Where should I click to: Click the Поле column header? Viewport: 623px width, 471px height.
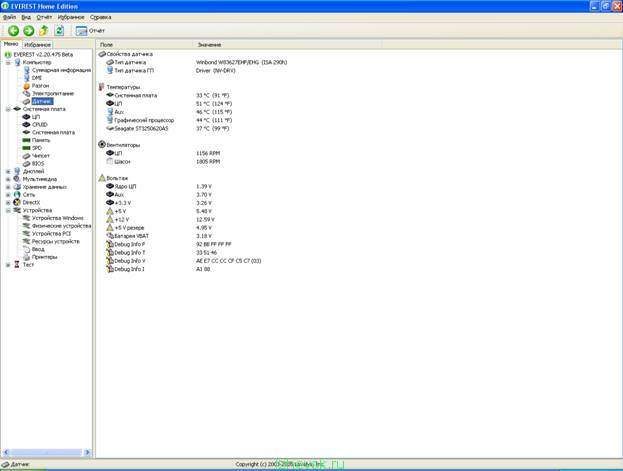coord(145,45)
